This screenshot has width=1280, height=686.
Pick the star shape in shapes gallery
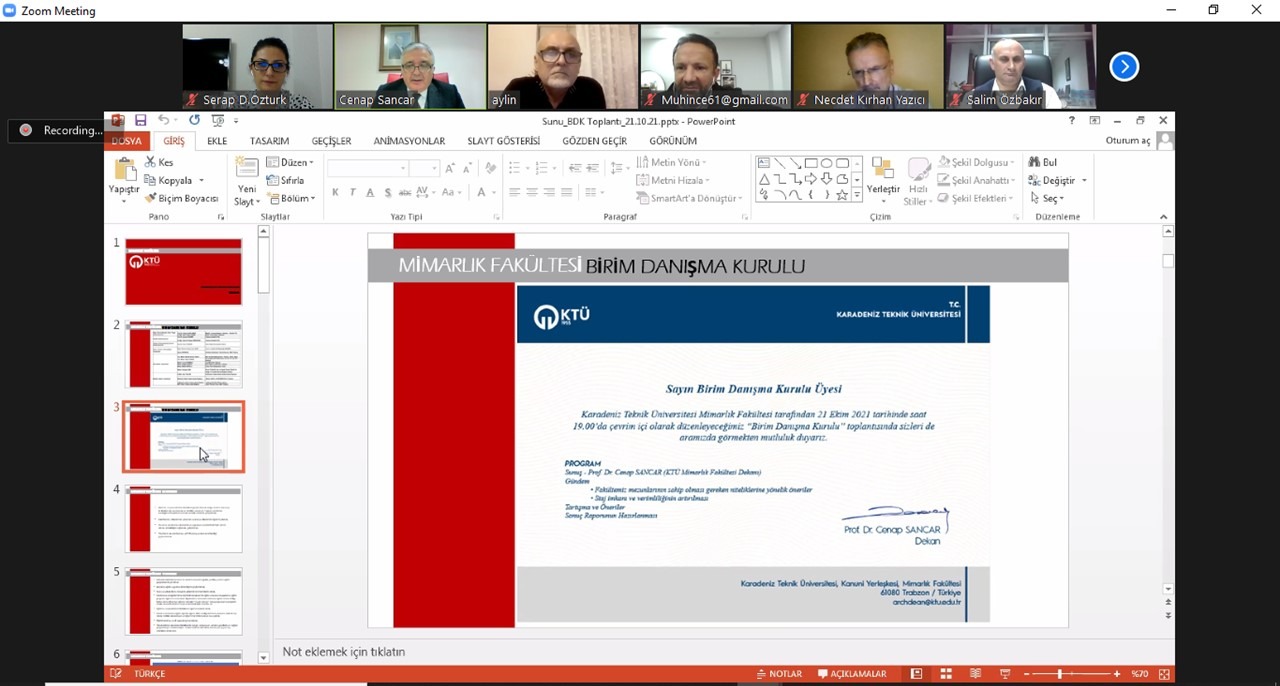click(x=842, y=195)
